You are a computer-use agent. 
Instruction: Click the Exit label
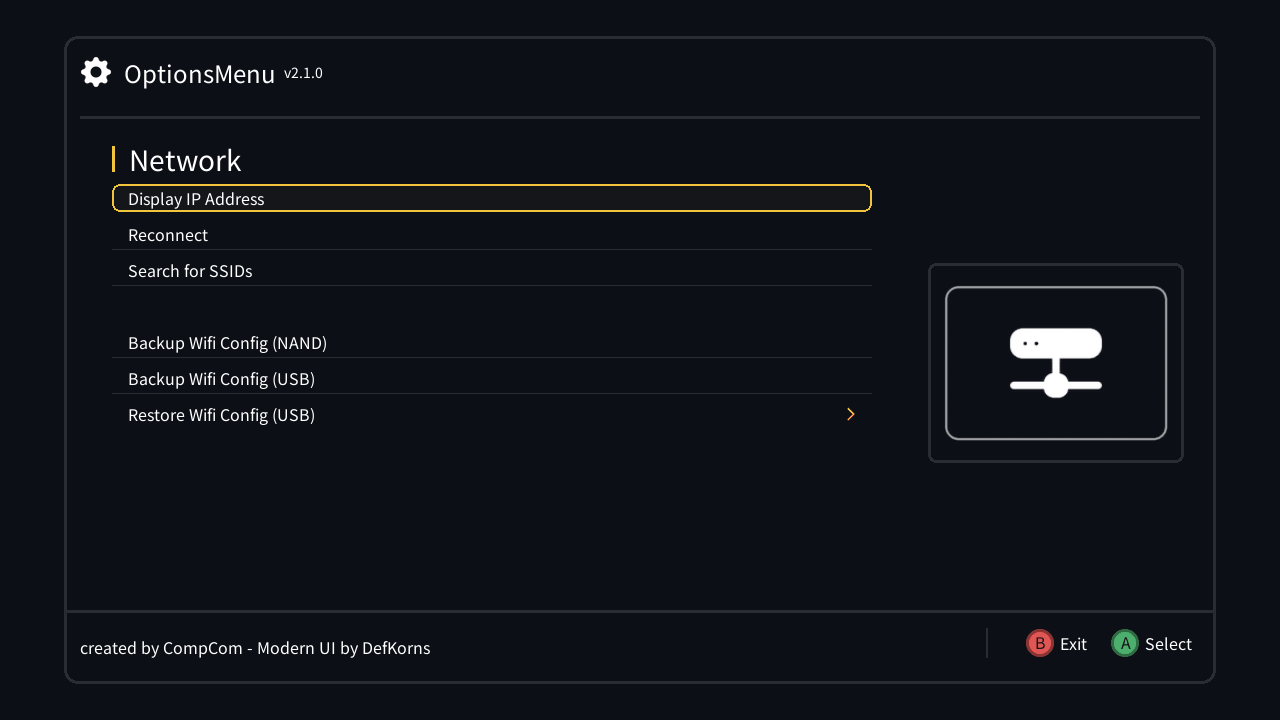tap(1073, 644)
